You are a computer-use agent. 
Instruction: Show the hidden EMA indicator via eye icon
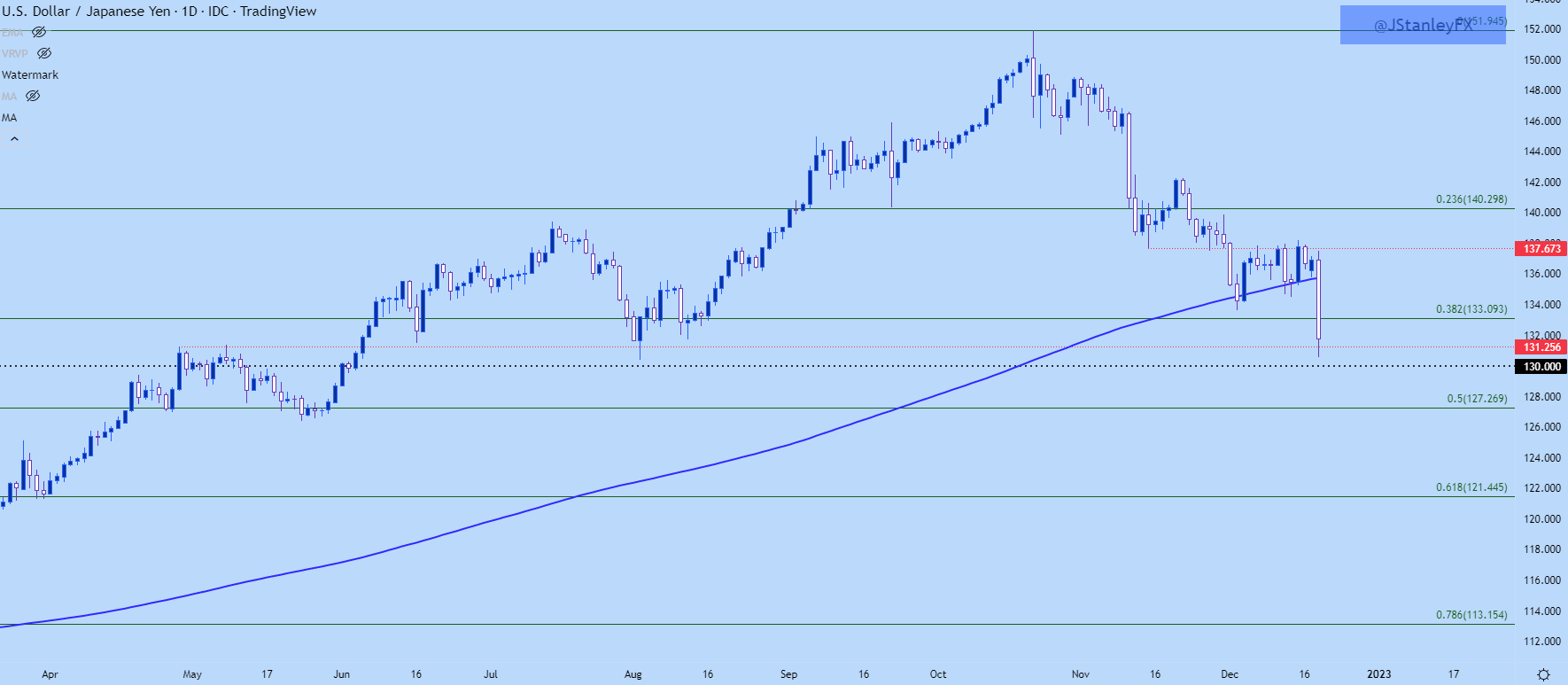pyautogui.click(x=39, y=32)
